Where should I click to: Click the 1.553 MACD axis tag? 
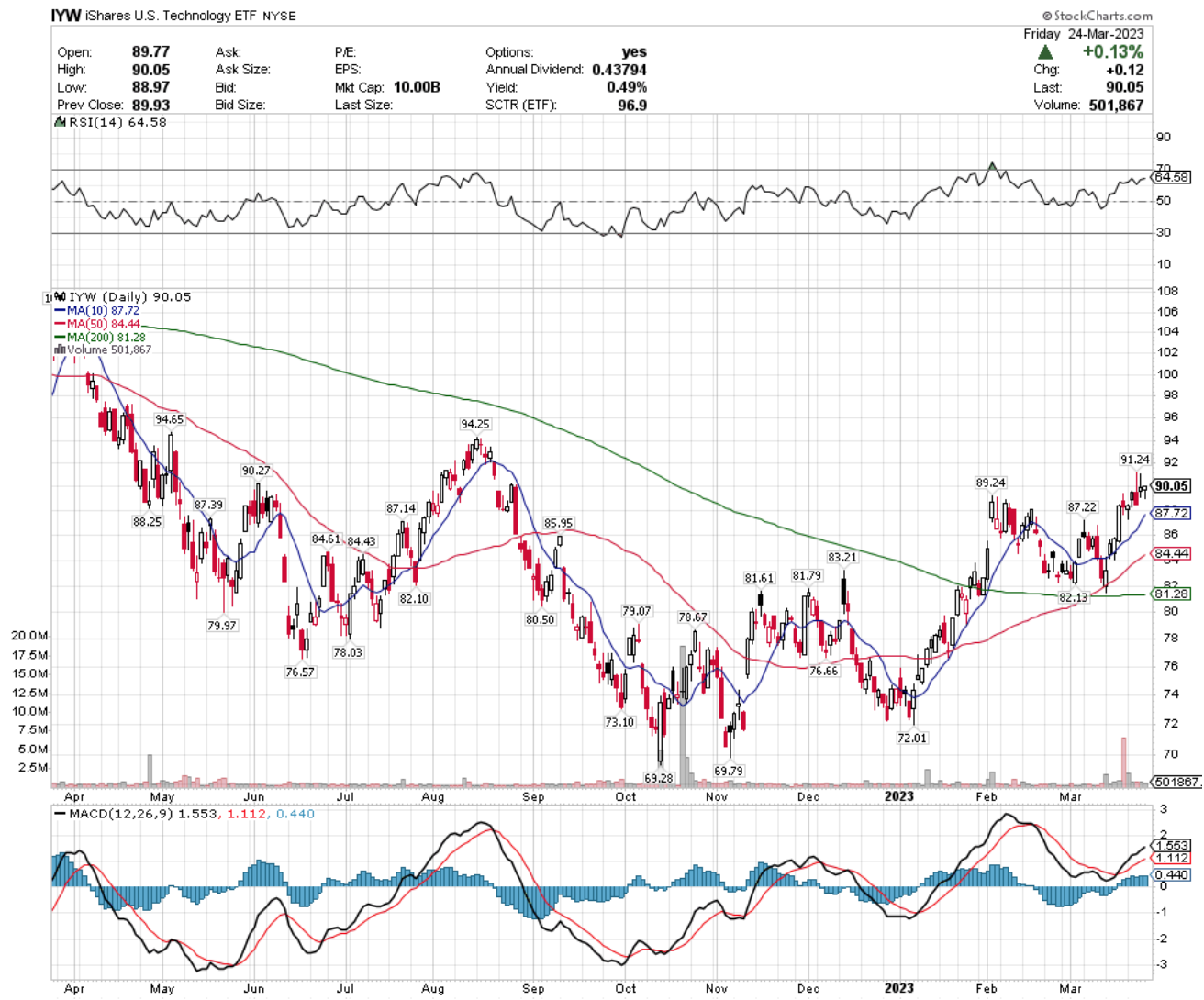pyautogui.click(x=1172, y=845)
